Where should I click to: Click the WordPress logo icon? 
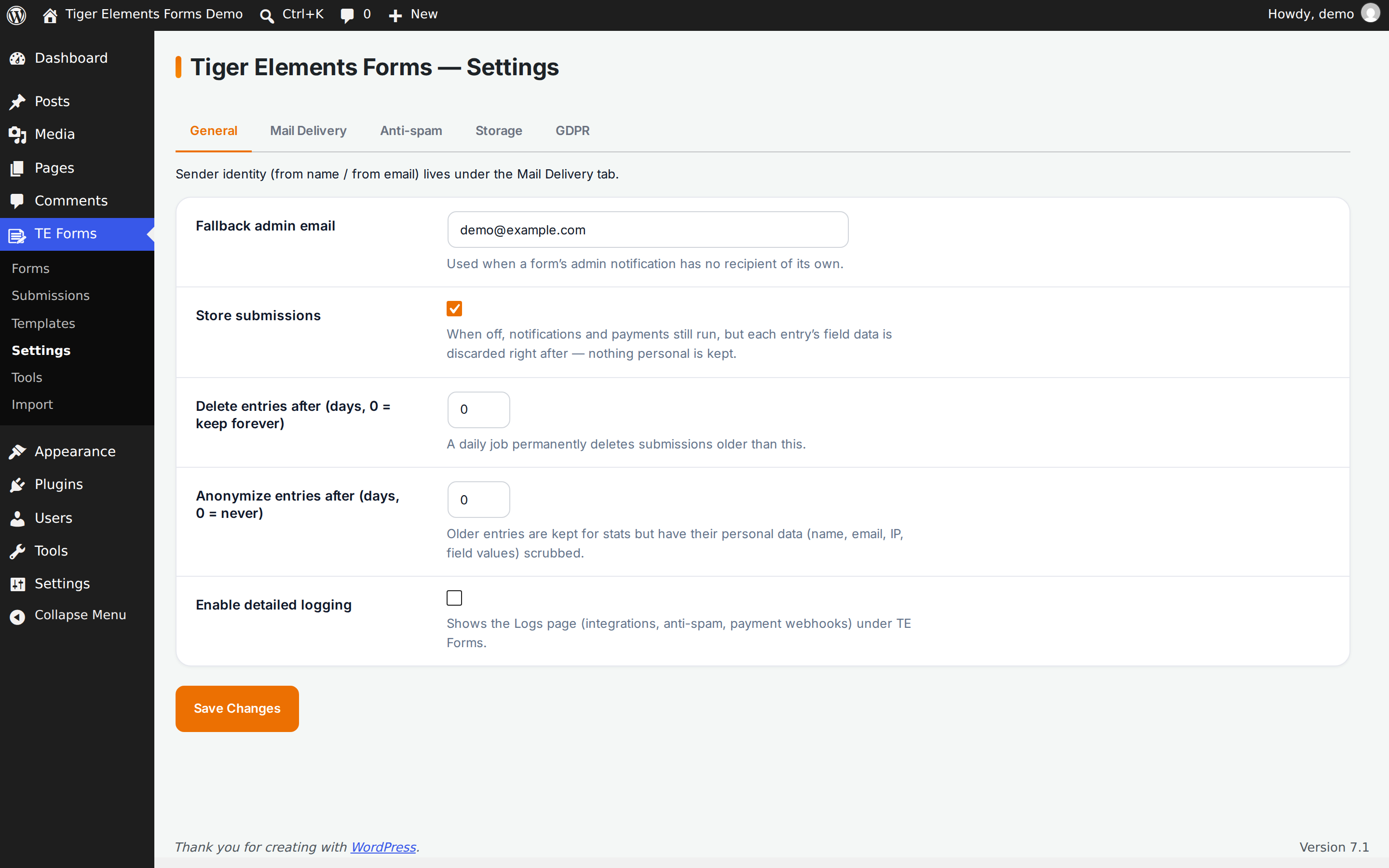click(17, 15)
